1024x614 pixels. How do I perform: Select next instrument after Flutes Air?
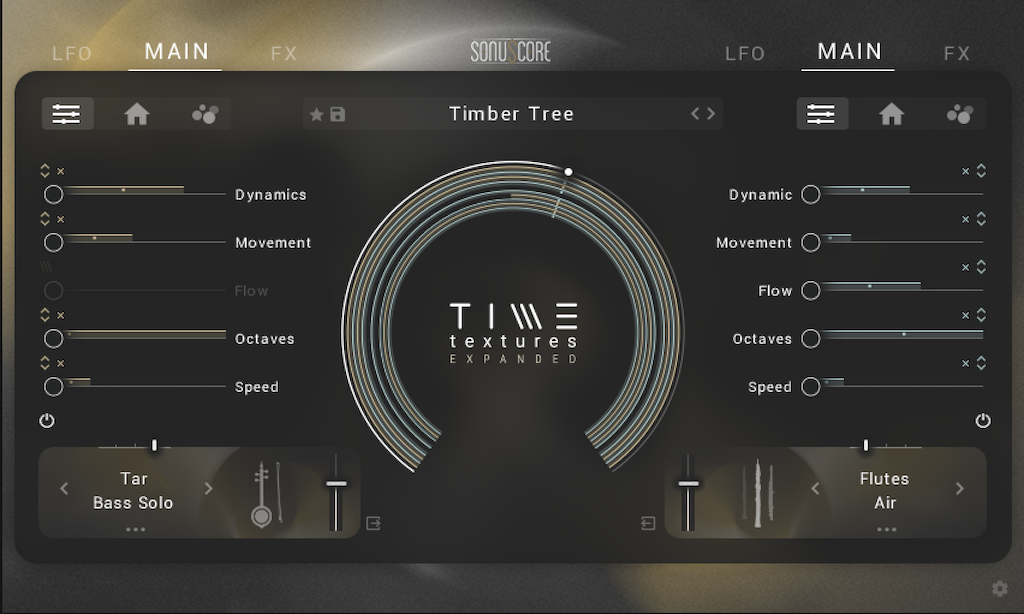pos(959,488)
